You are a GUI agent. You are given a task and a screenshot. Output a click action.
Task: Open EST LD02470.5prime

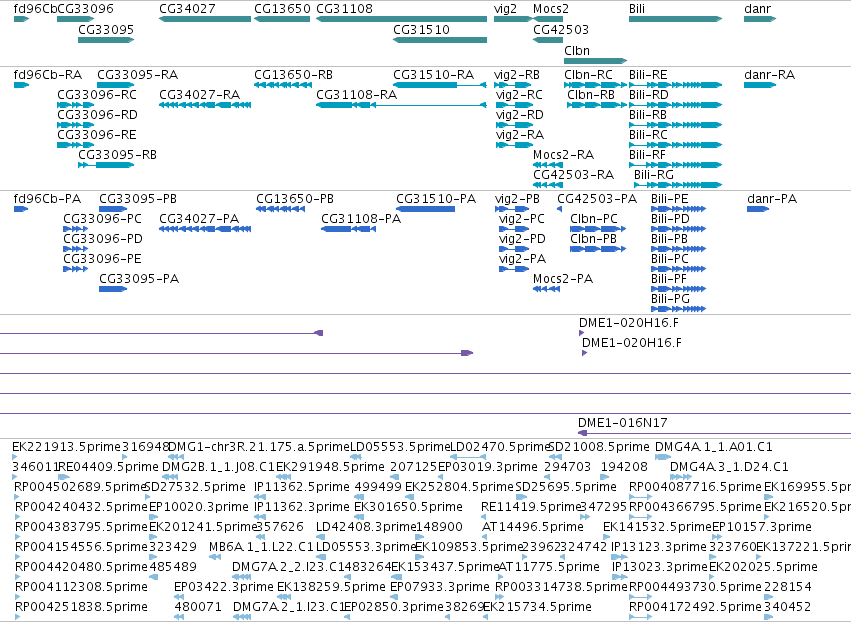point(468,457)
